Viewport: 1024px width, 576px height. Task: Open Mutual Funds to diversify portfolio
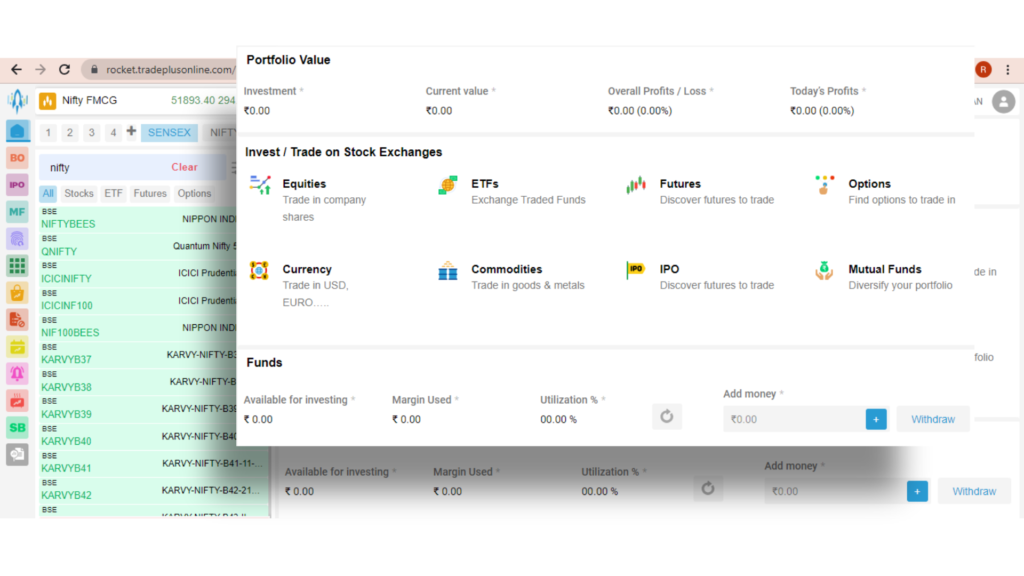(x=886, y=269)
